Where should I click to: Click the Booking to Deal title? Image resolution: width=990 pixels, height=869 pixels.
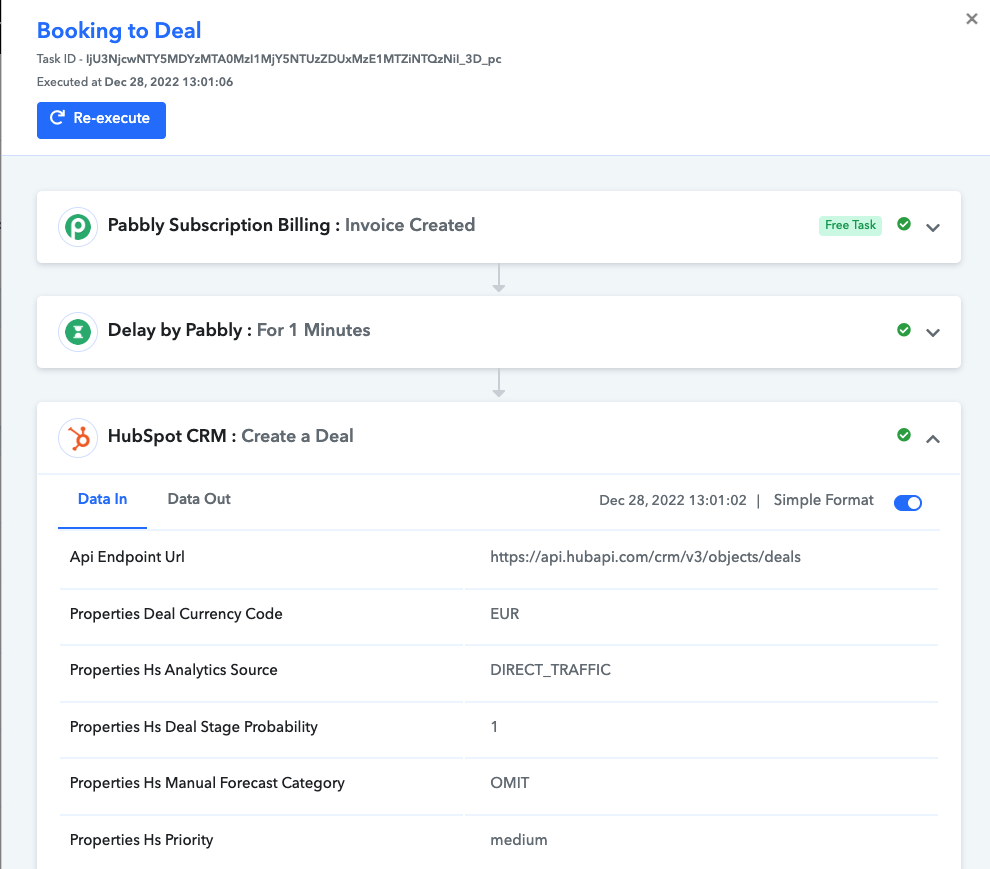tap(119, 30)
